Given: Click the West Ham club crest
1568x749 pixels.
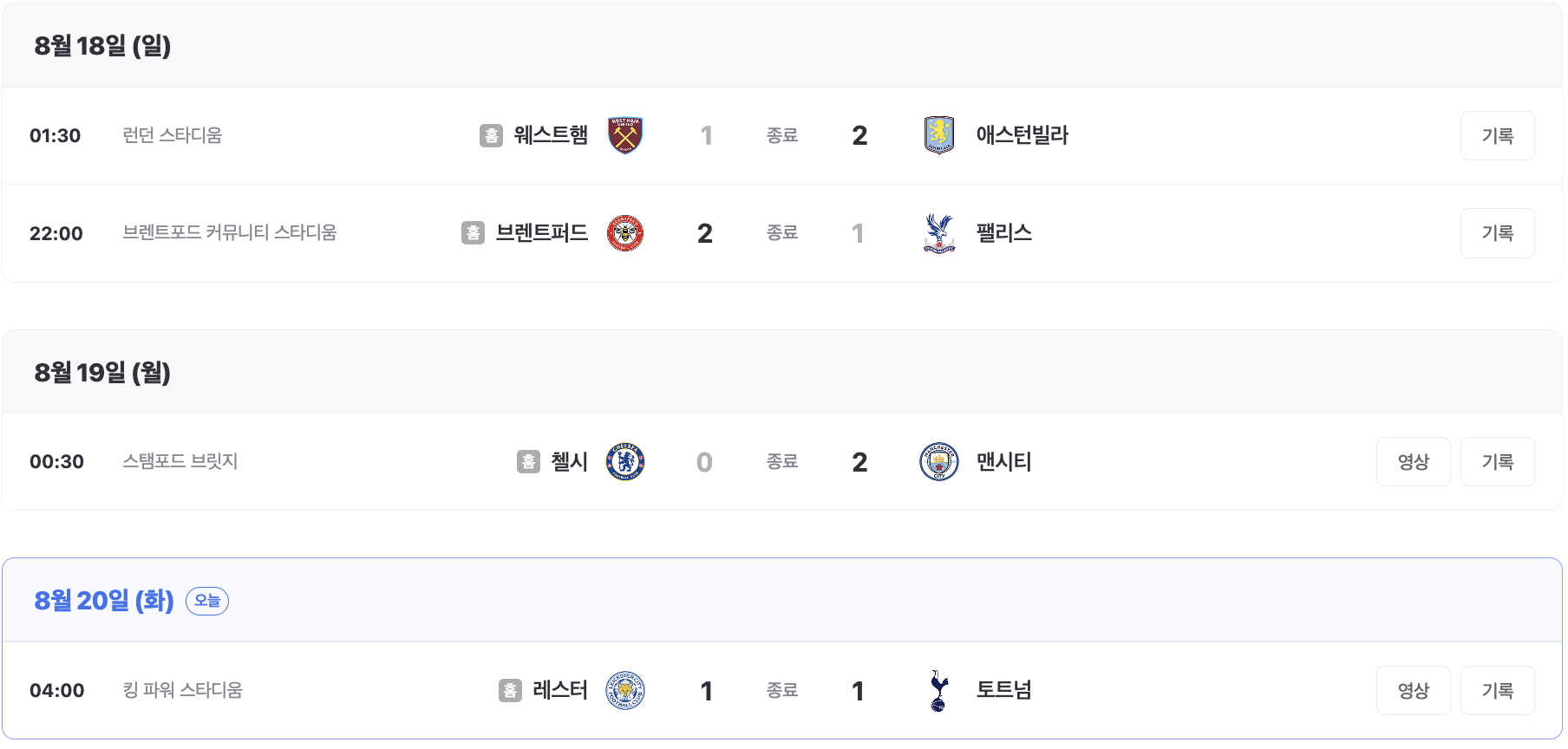Looking at the screenshot, I should click(624, 135).
